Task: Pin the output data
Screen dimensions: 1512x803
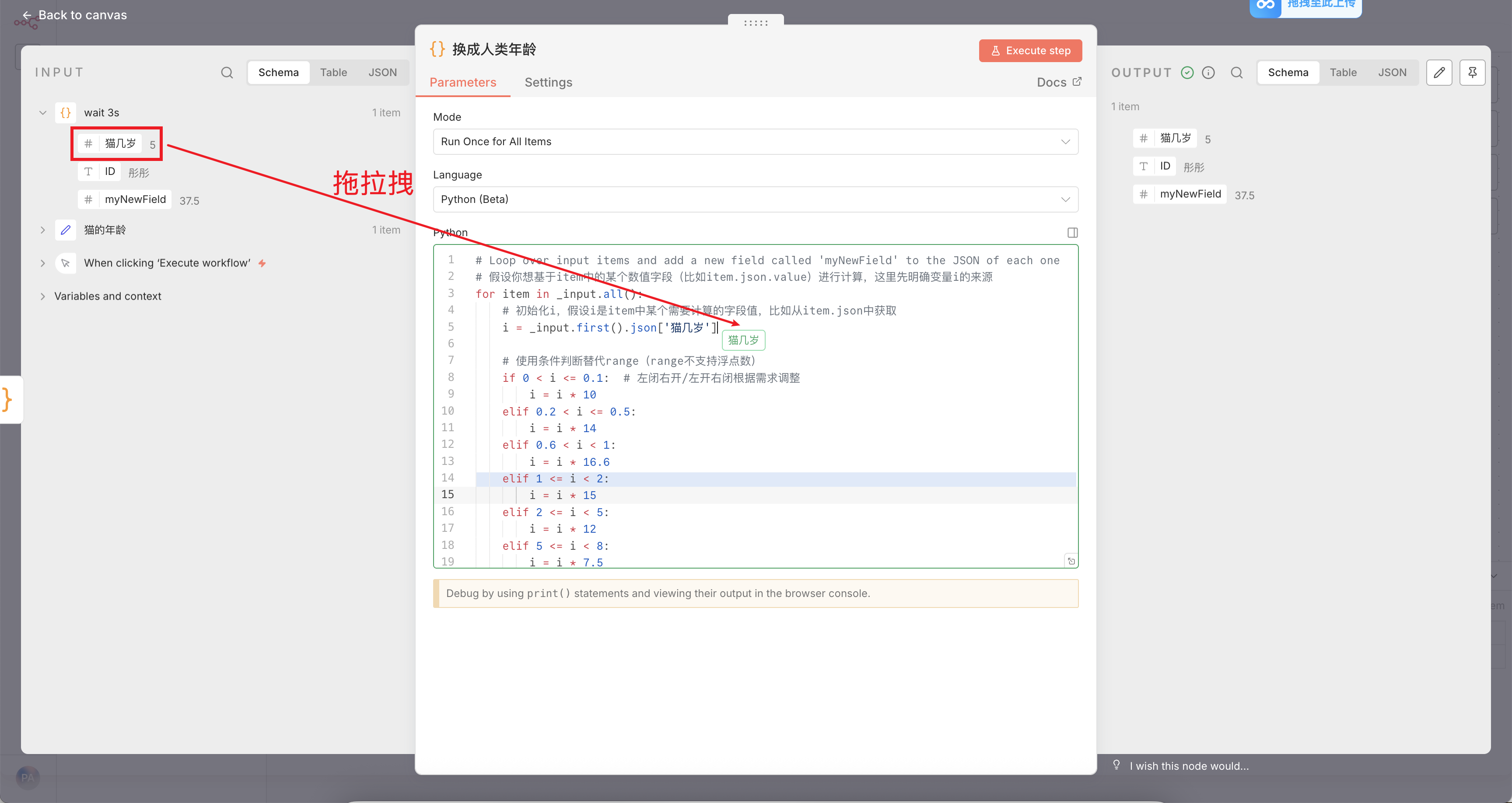Action: click(x=1472, y=72)
